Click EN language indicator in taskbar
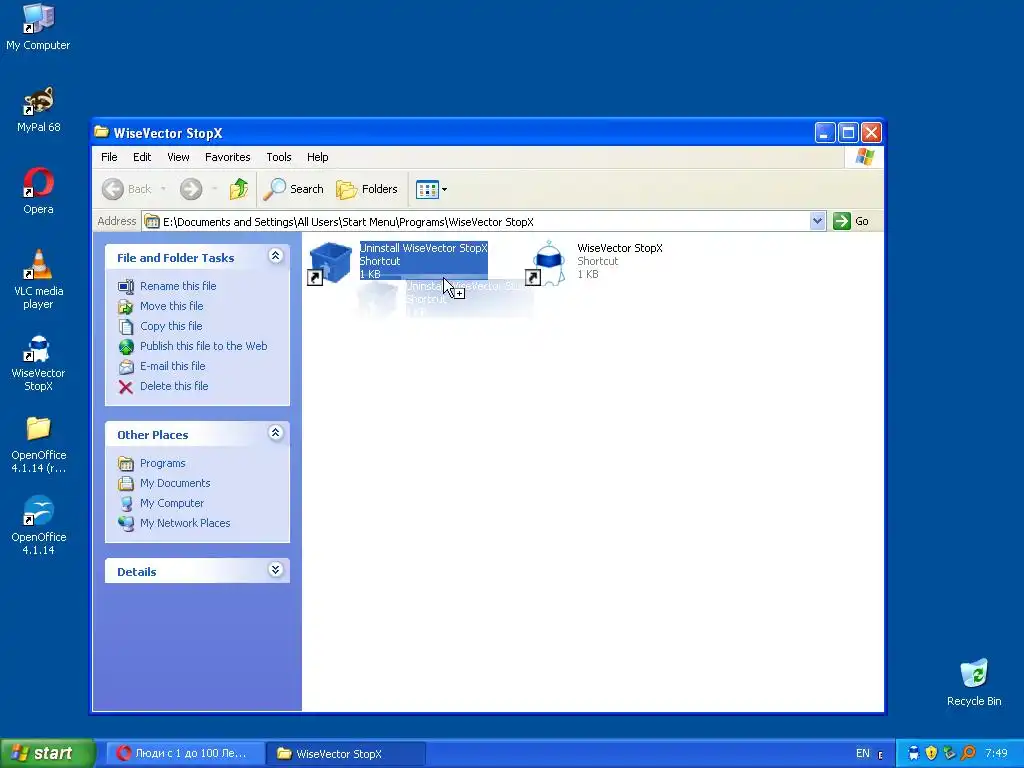 [863, 754]
